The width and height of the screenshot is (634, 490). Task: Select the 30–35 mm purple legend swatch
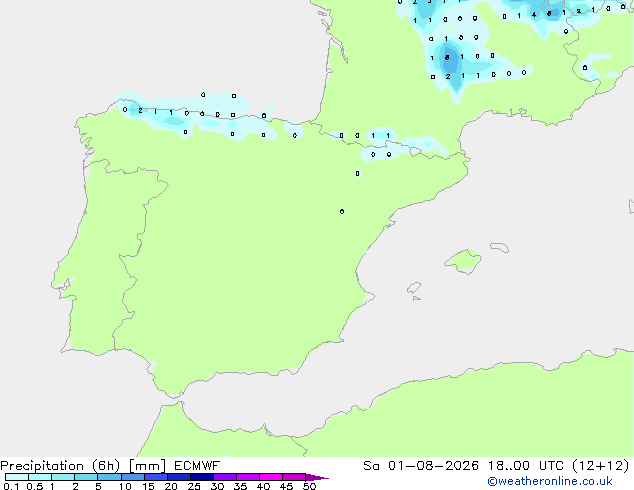225,477
